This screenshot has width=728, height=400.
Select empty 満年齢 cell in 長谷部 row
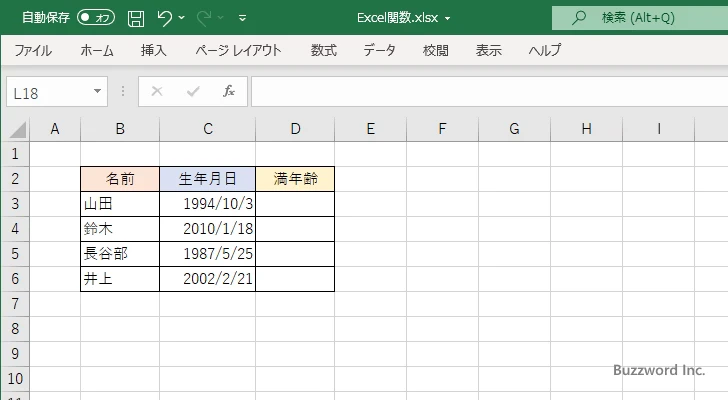tap(295, 254)
